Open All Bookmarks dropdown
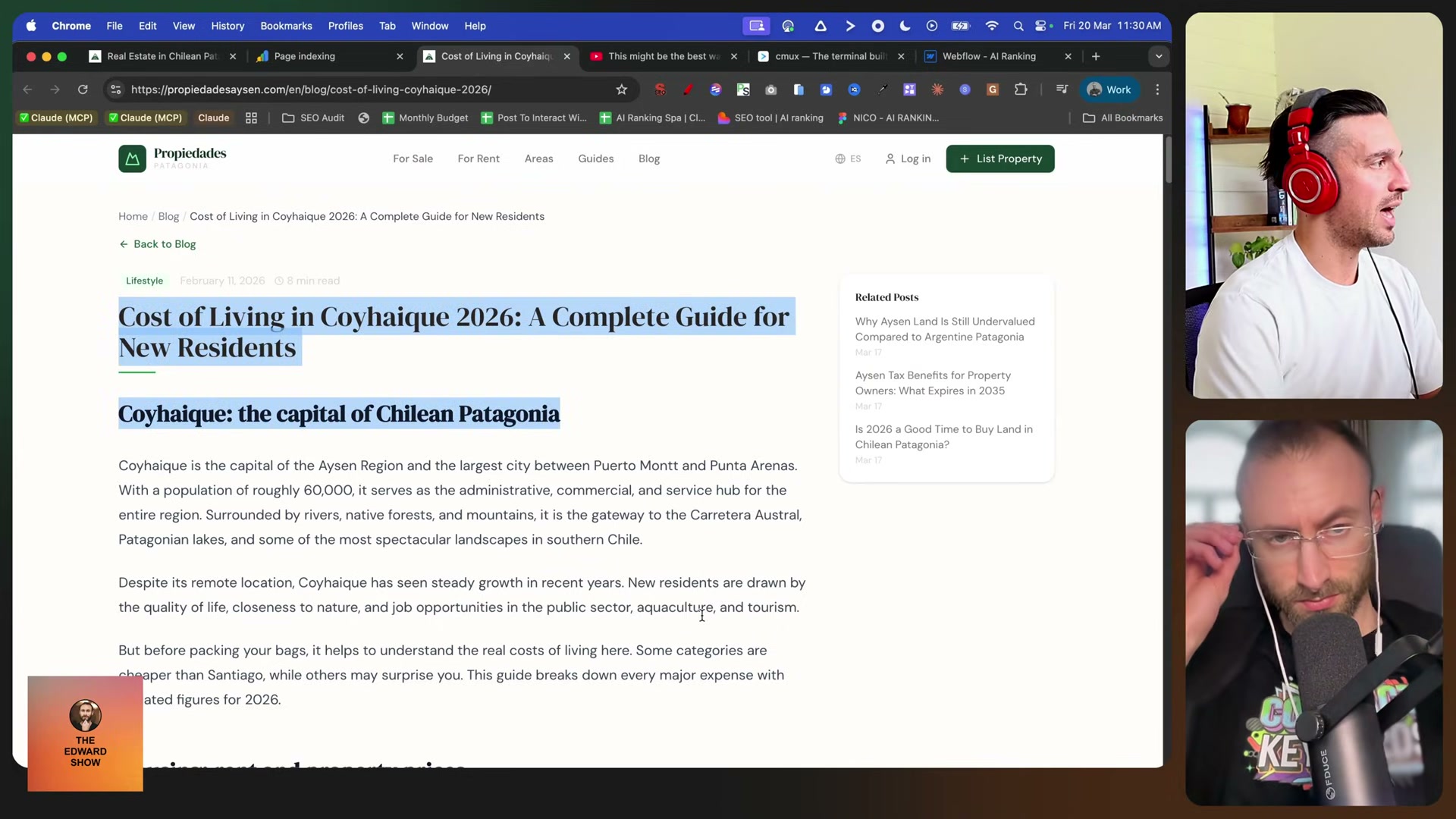The width and height of the screenshot is (1456, 819). (x=1123, y=118)
